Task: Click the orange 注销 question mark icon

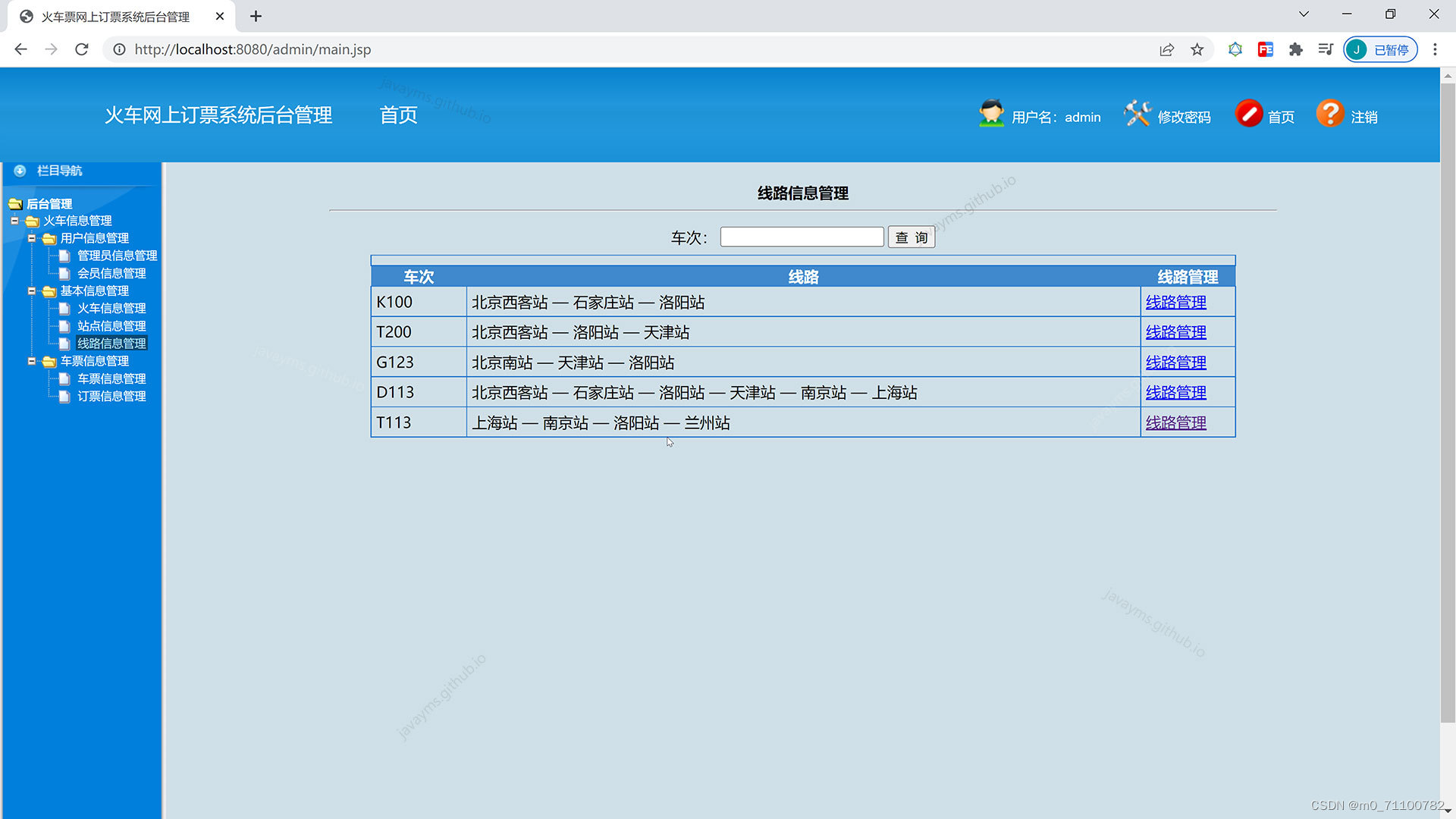Action: point(1331,114)
